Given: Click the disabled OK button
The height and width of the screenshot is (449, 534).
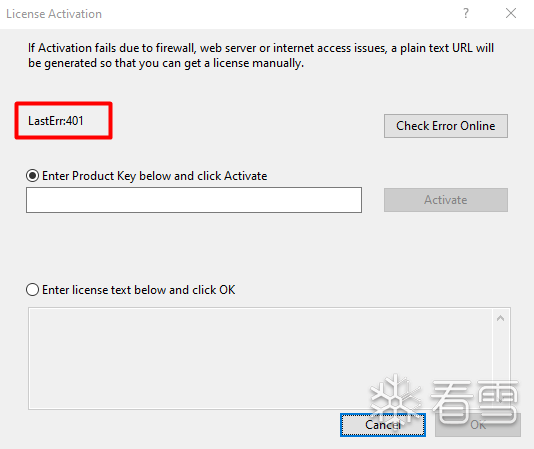Looking at the screenshot, I should click(478, 424).
